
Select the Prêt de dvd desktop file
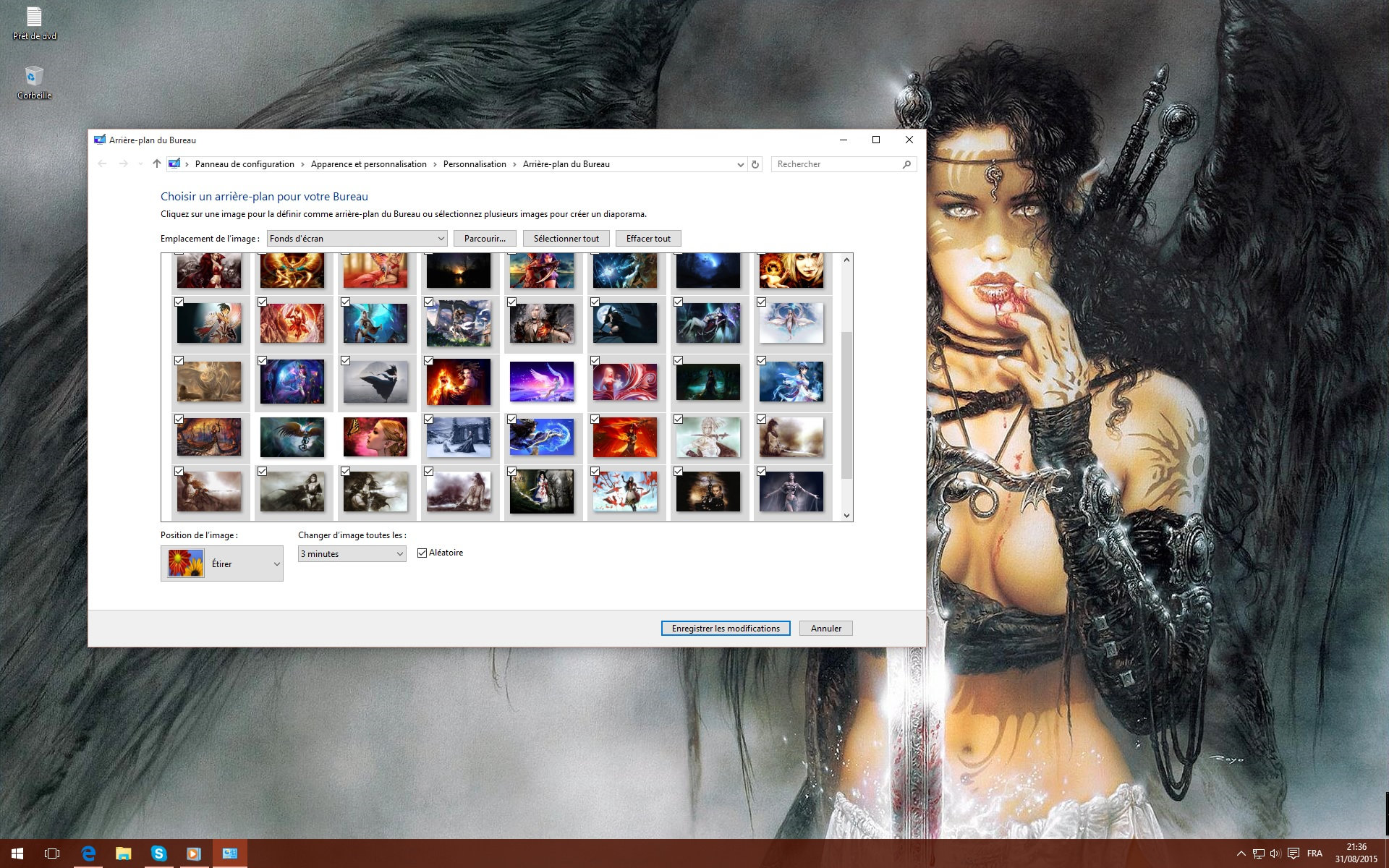pyautogui.click(x=34, y=23)
